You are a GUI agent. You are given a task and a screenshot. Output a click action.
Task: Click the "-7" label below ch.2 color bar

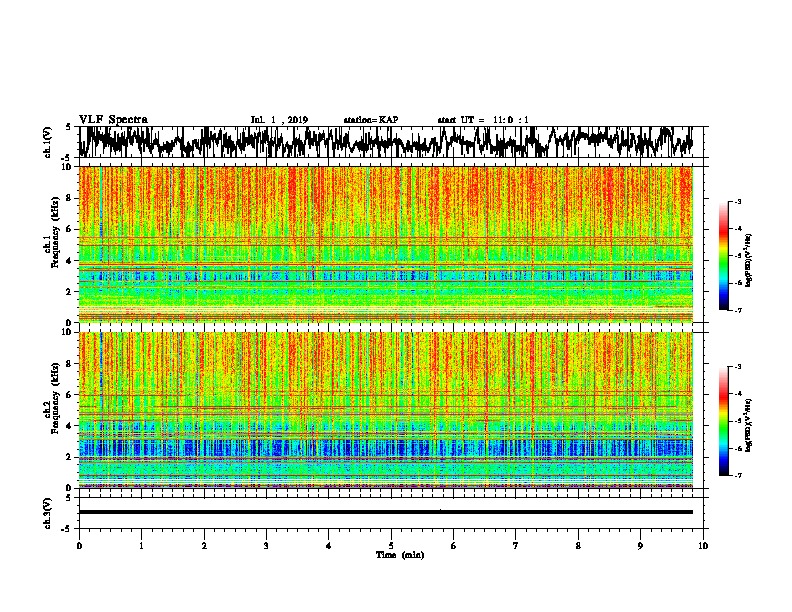pyautogui.click(x=738, y=475)
